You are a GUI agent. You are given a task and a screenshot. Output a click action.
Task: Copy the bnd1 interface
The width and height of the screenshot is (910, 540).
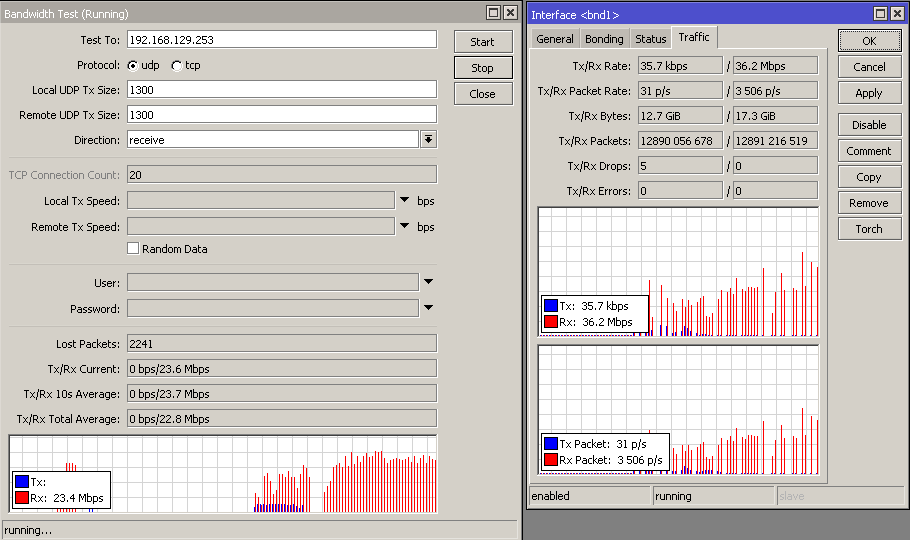869,177
